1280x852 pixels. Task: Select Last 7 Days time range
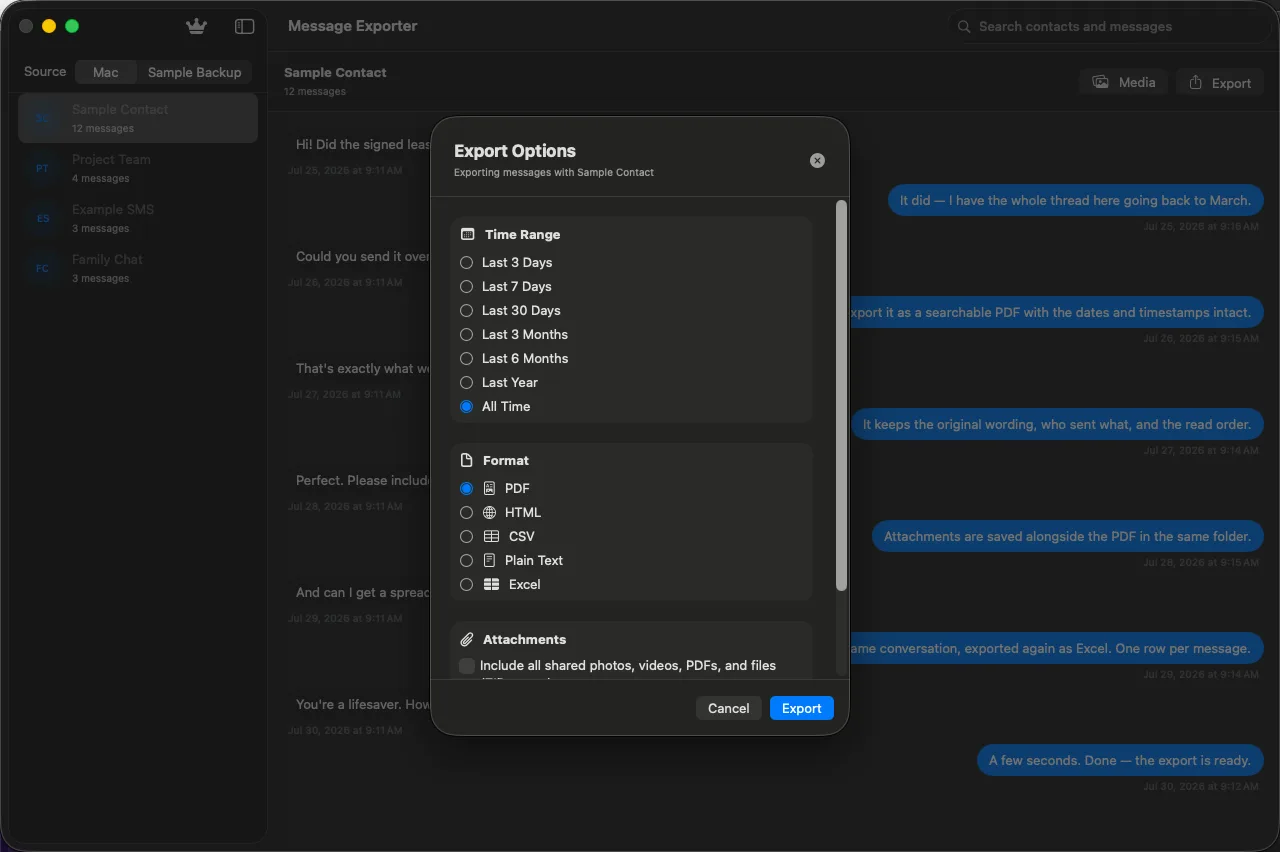click(466, 286)
